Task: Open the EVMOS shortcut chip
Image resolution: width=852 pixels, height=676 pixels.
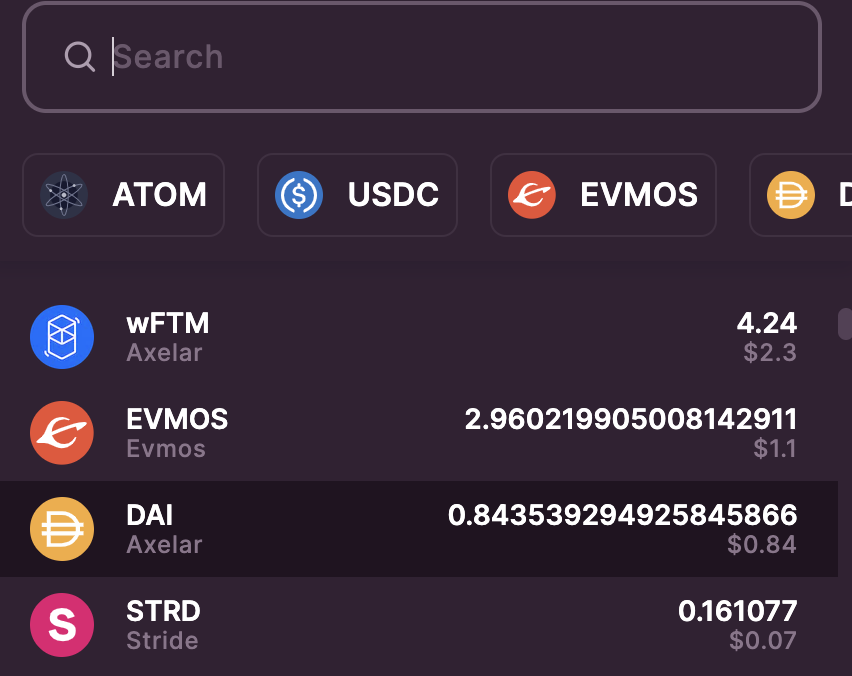Action: [x=603, y=194]
